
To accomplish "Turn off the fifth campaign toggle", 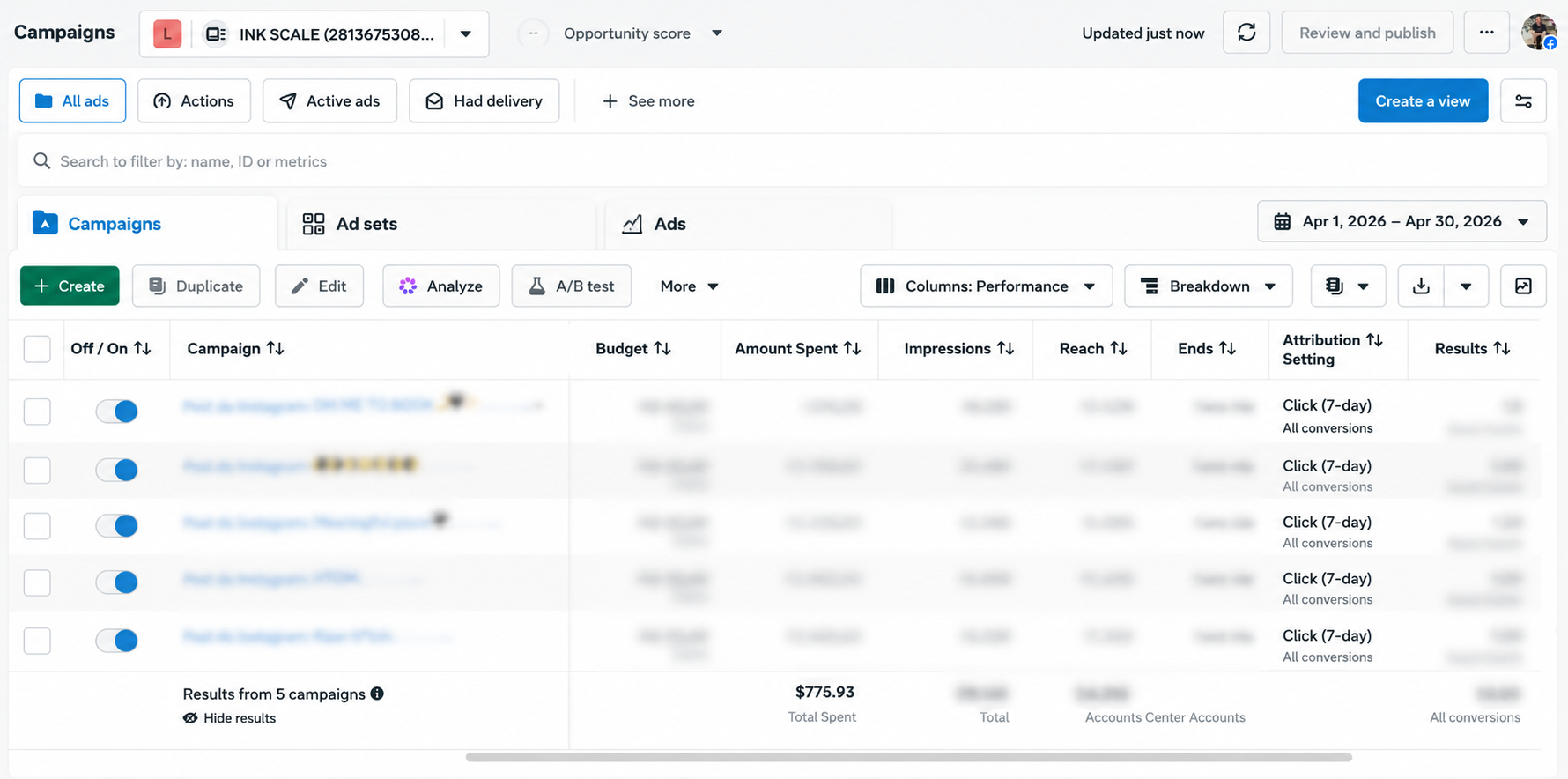I will pyautogui.click(x=117, y=640).
